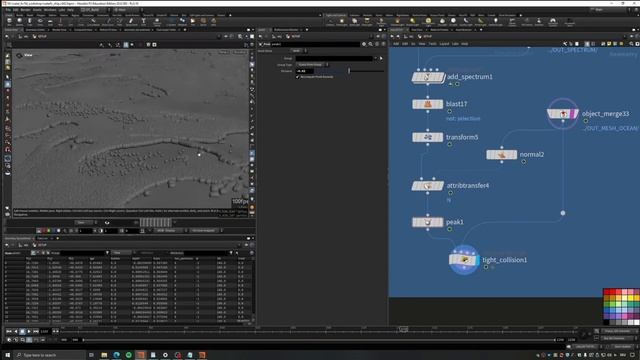Select the blast17 node
The width and height of the screenshot is (640, 360).
[427, 104]
